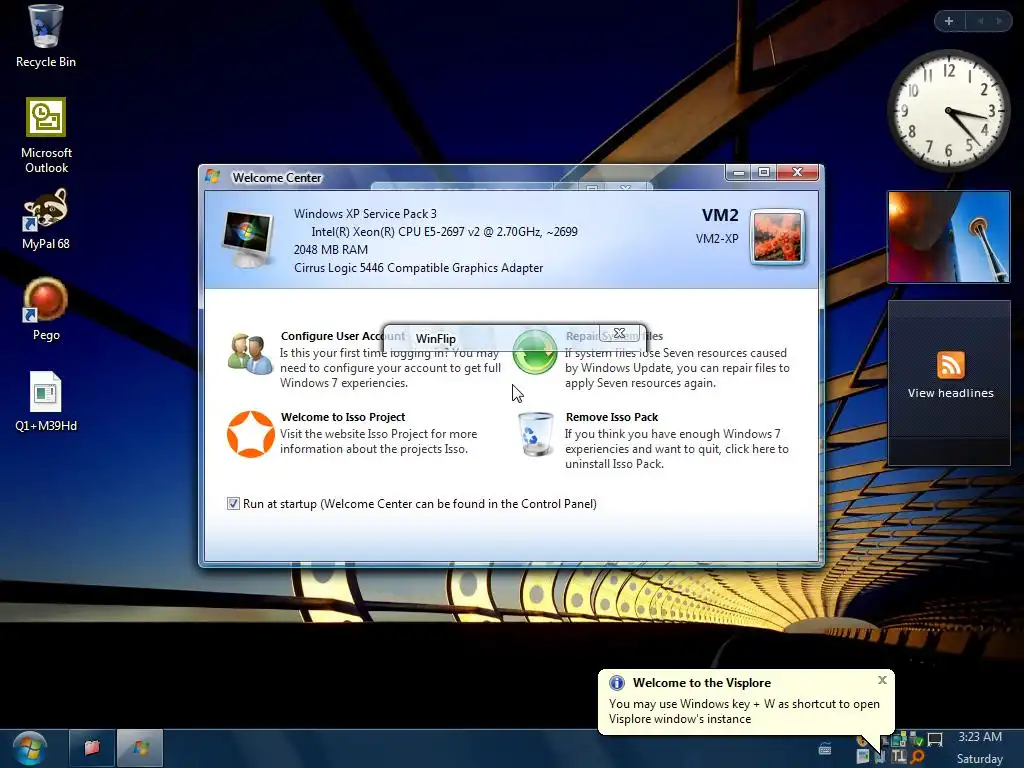Click the Configure User Account people icon

coord(249,353)
